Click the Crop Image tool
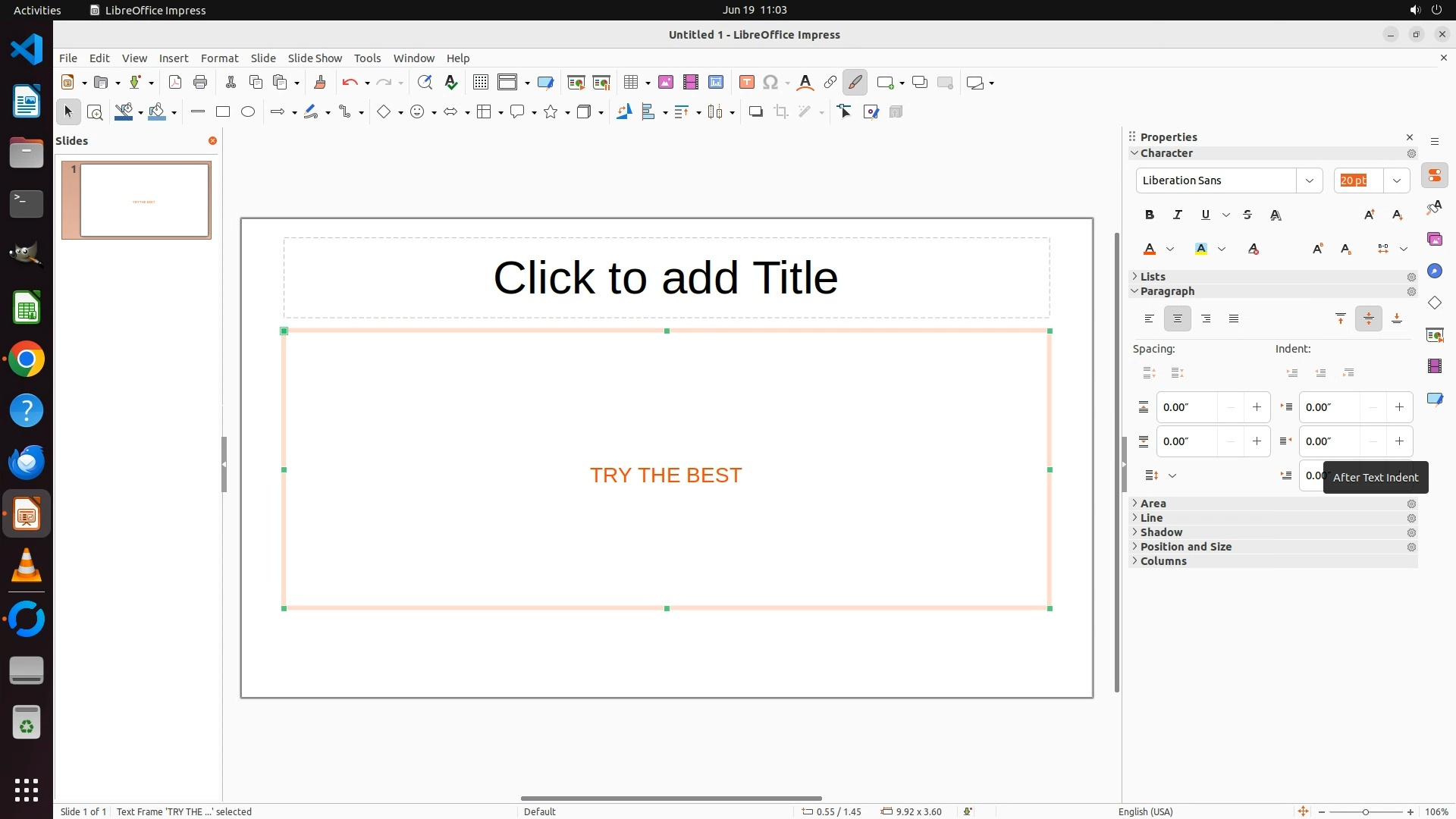The width and height of the screenshot is (1456, 819). [780, 111]
